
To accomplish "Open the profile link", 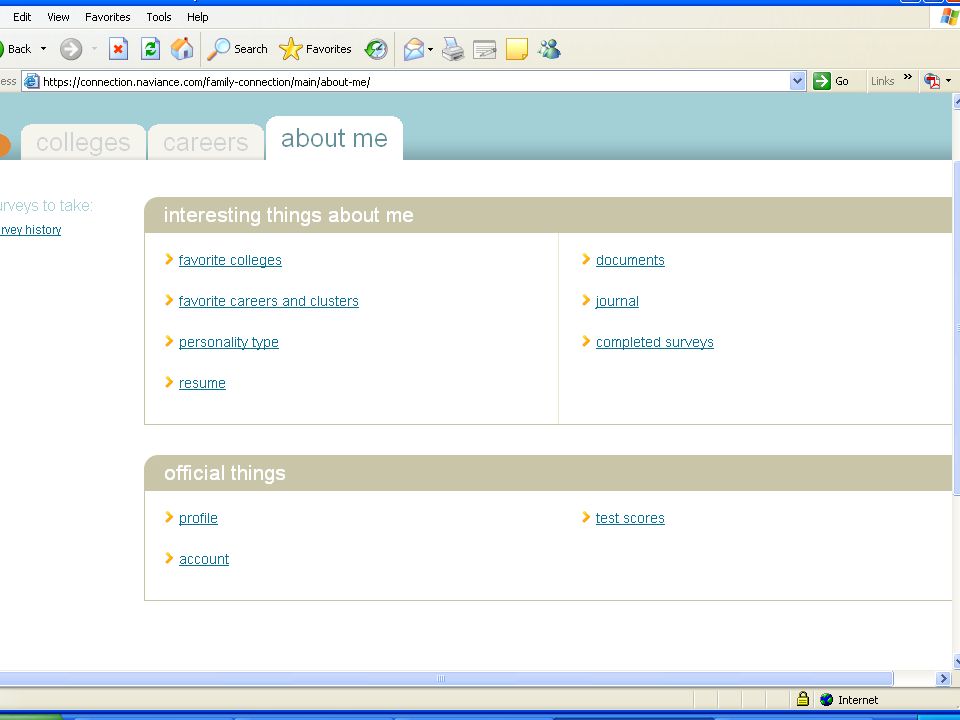I will pyautogui.click(x=198, y=518).
